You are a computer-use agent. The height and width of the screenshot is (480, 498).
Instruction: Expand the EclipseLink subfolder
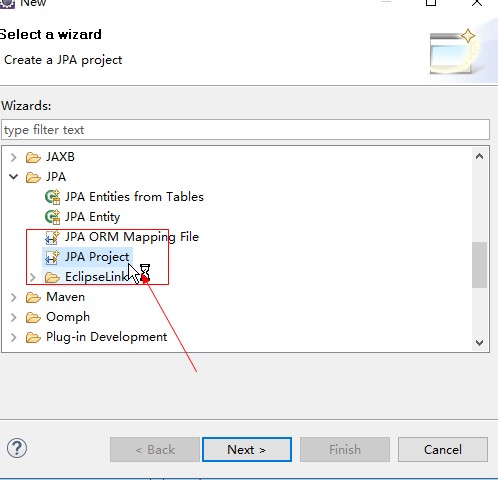pyautogui.click(x=33, y=277)
